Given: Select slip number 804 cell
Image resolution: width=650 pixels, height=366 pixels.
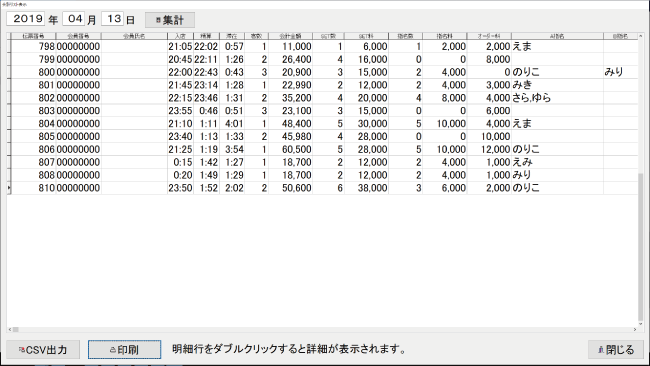Looking at the screenshot, I should [34, 124].
